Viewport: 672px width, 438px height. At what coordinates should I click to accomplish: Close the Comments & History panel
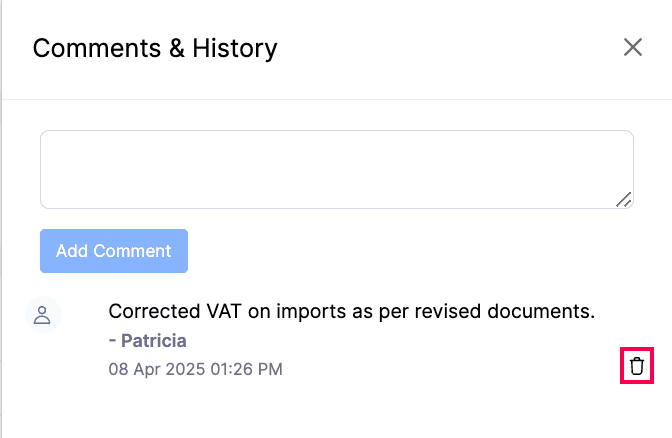tap(632, 48)
